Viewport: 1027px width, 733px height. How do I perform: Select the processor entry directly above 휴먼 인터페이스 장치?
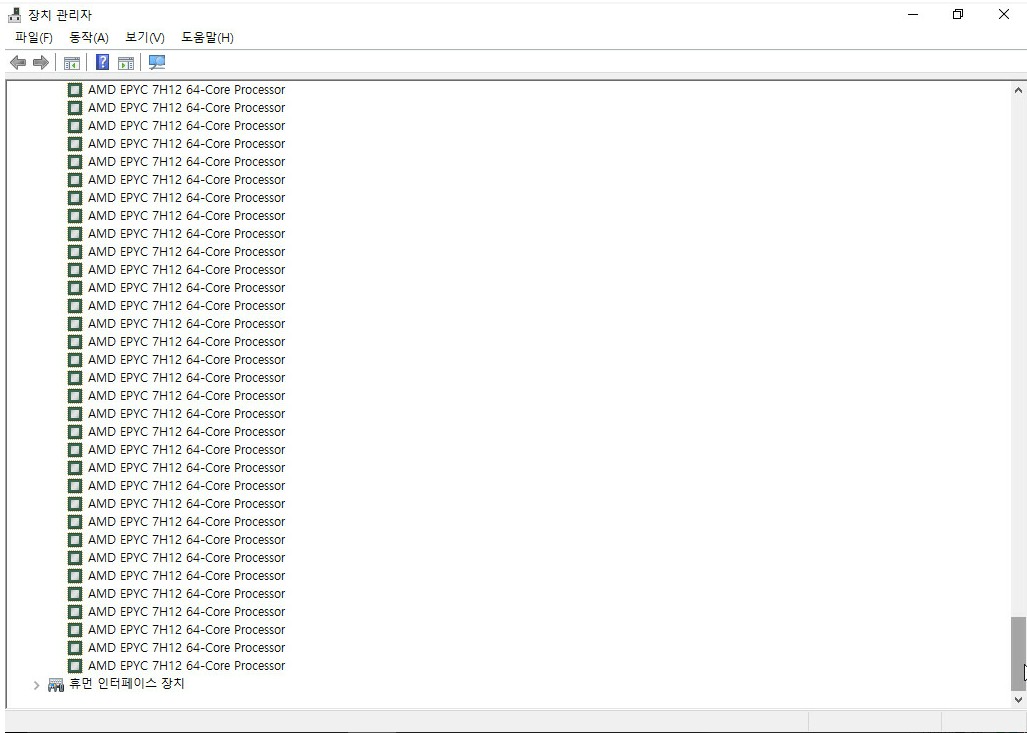click(187, 666)
